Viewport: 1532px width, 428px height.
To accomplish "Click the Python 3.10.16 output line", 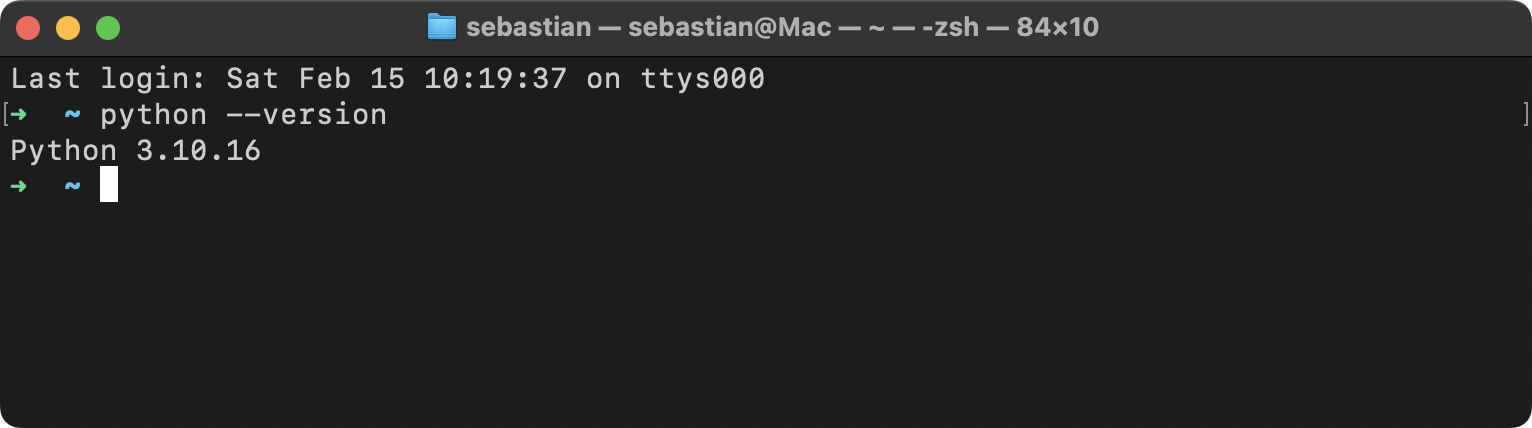I will (136, 151).
